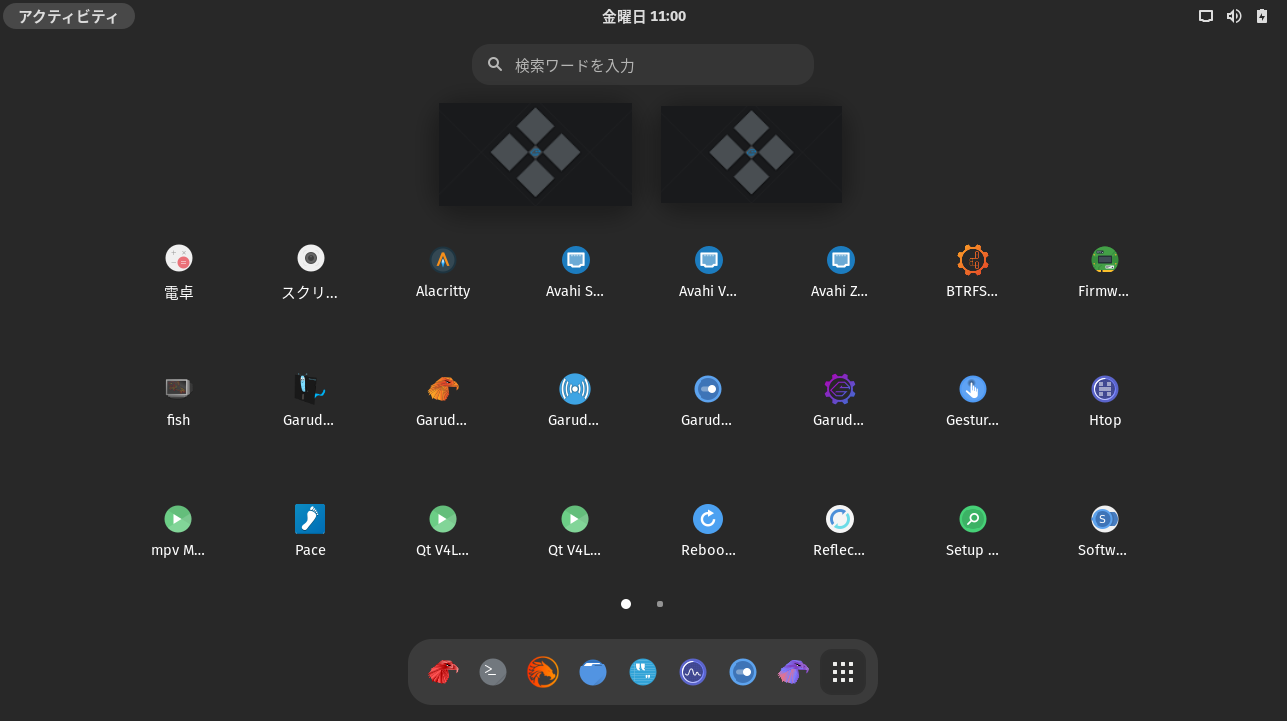
Task: Launch the orange dragon browser in dock
Action: pos(543,672)
